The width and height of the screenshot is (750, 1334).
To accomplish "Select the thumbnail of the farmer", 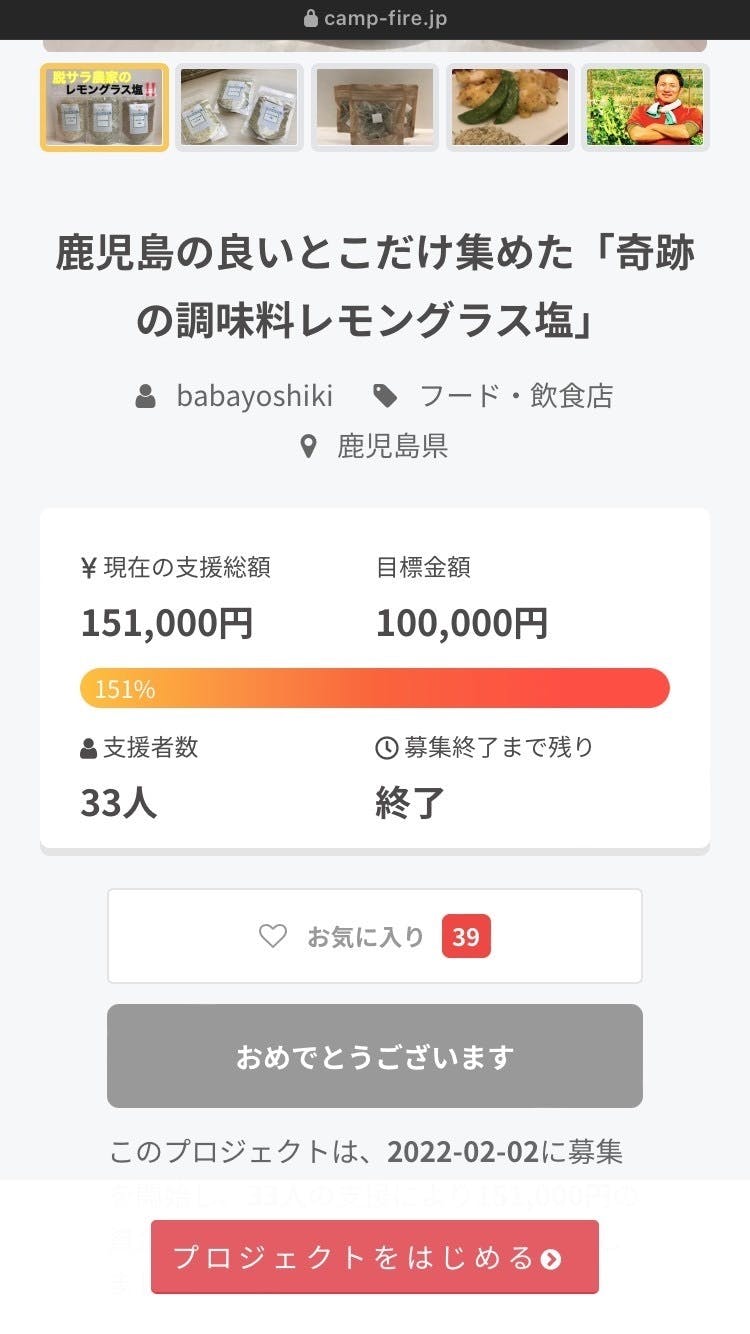I will click(x=645, y=107).
